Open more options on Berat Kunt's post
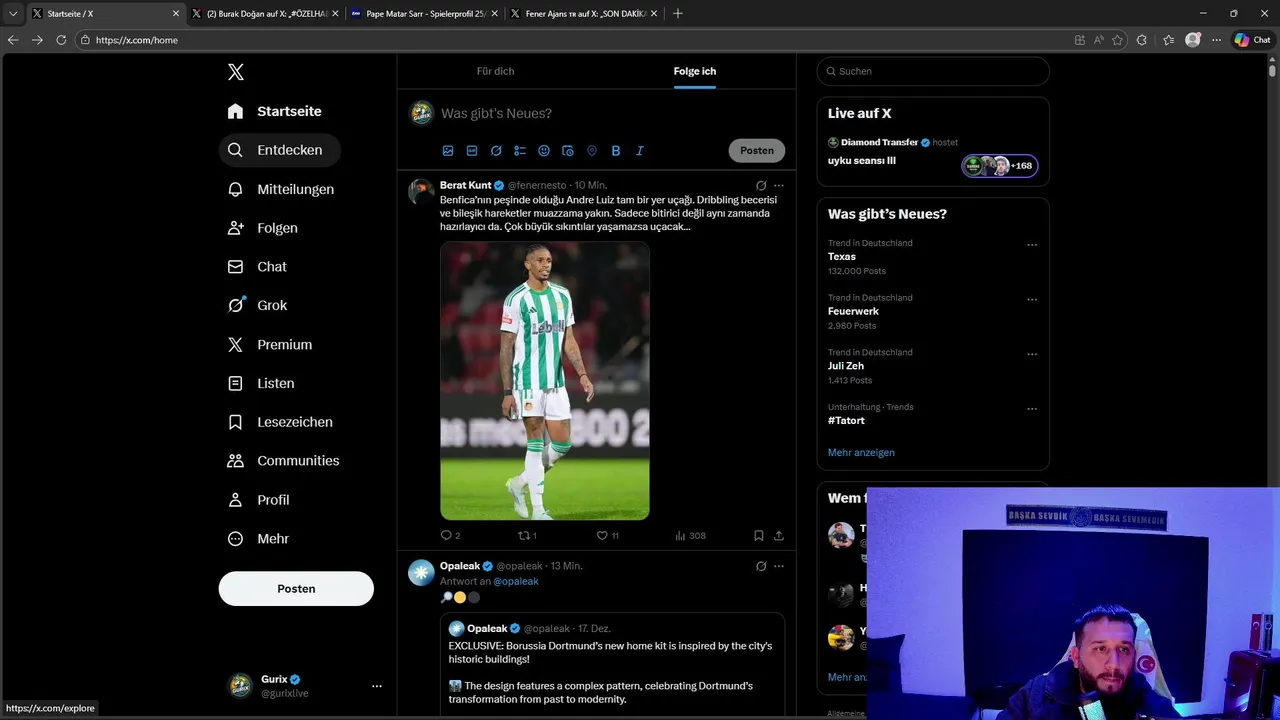The image size is (1280, 720). click(x=779, y=185)
